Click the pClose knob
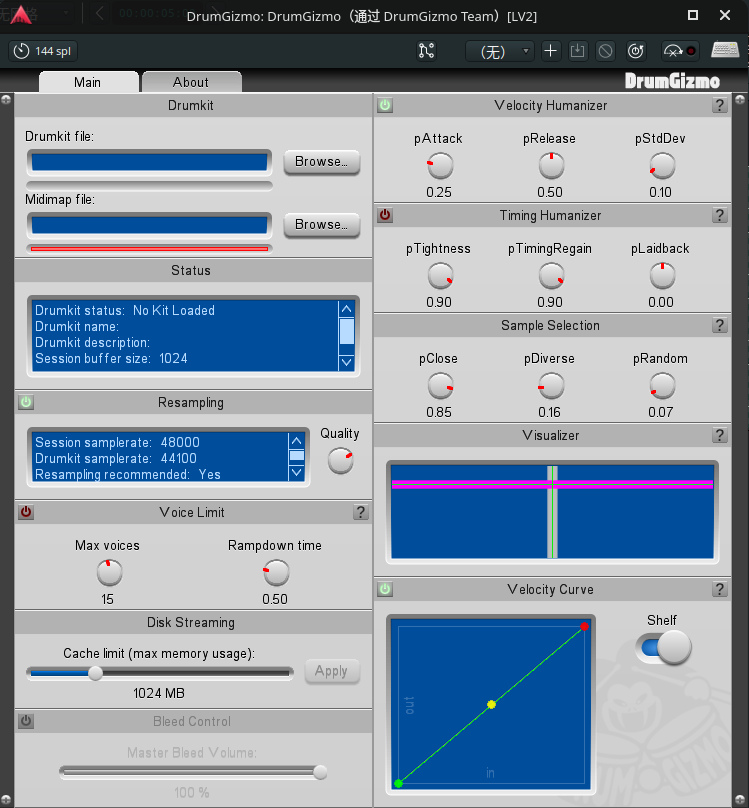Image resolution: width=749 pixels, height=808 pixels. pos(440,386)
